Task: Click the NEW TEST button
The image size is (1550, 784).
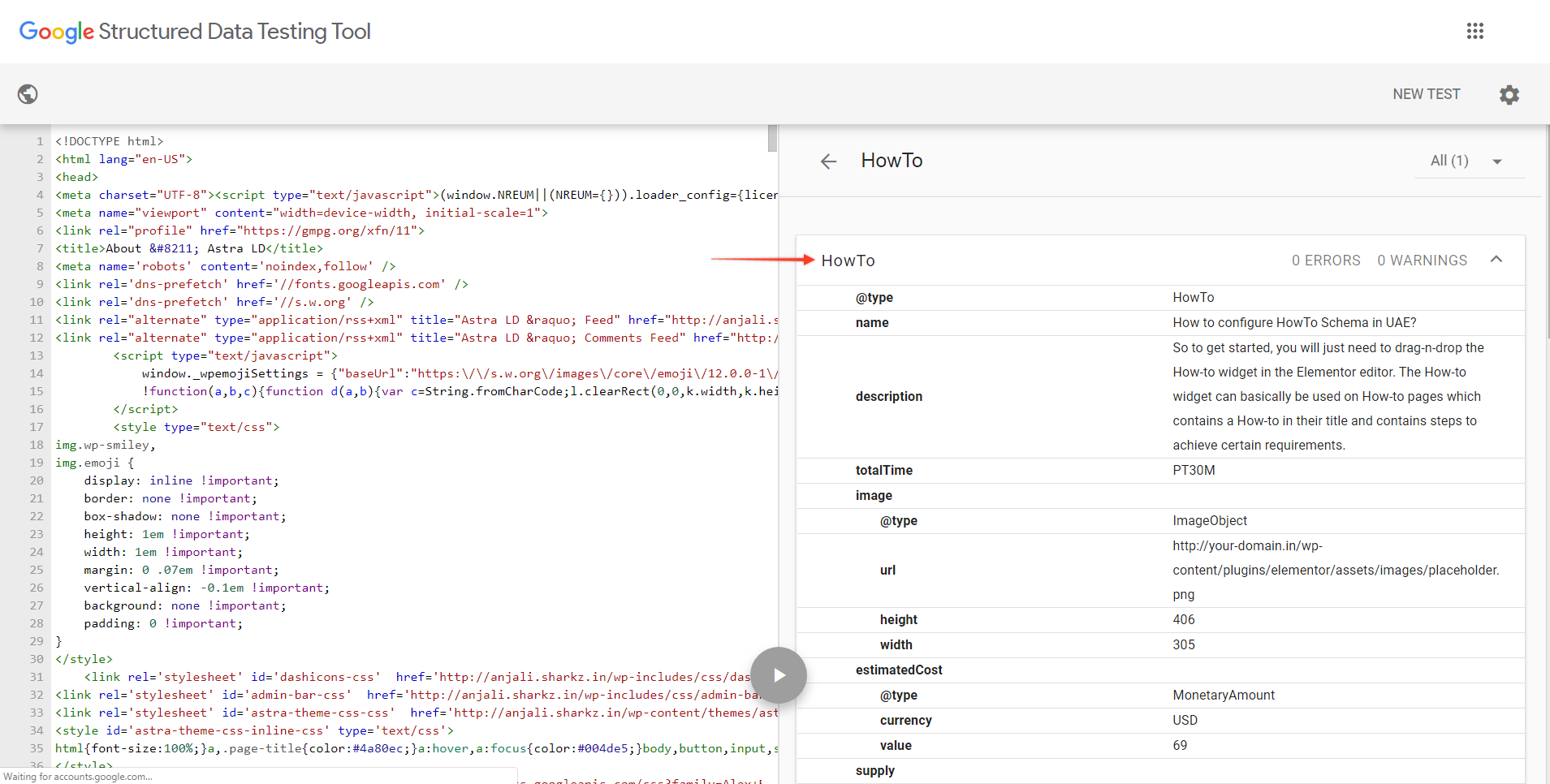Action: click(1426, 94)
